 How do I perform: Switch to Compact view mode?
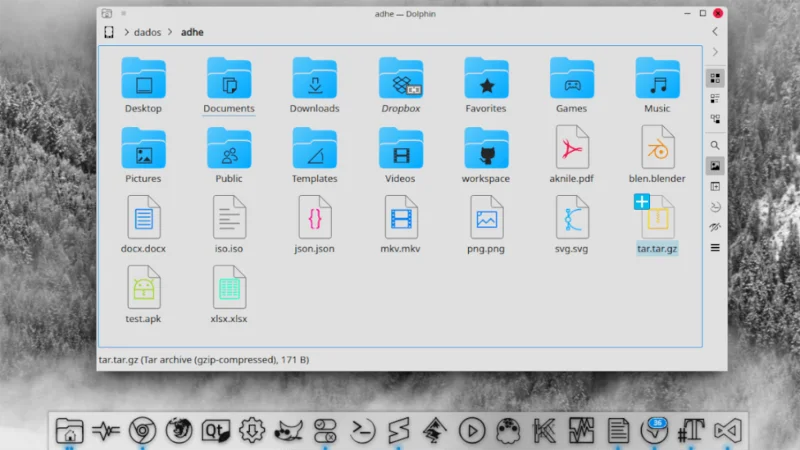(x=715, y=98)
